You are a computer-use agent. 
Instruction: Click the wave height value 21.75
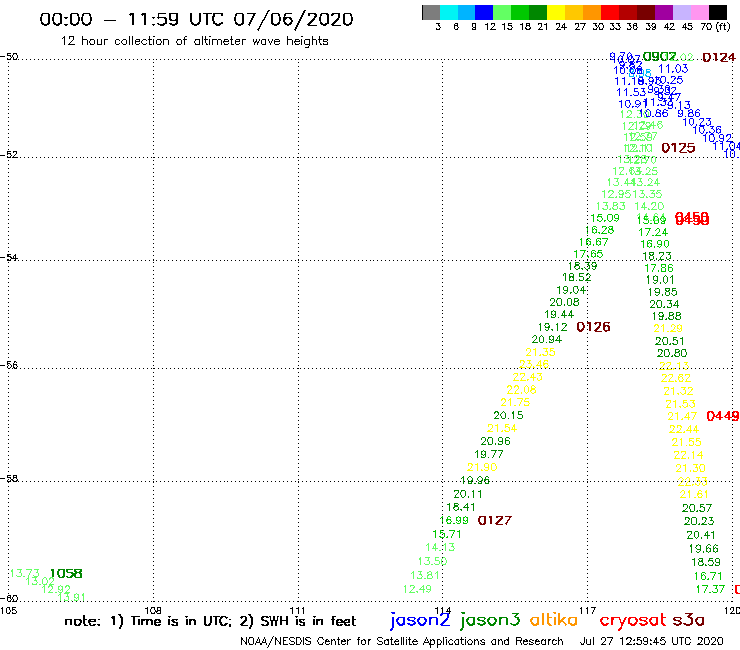coord(515,403)
